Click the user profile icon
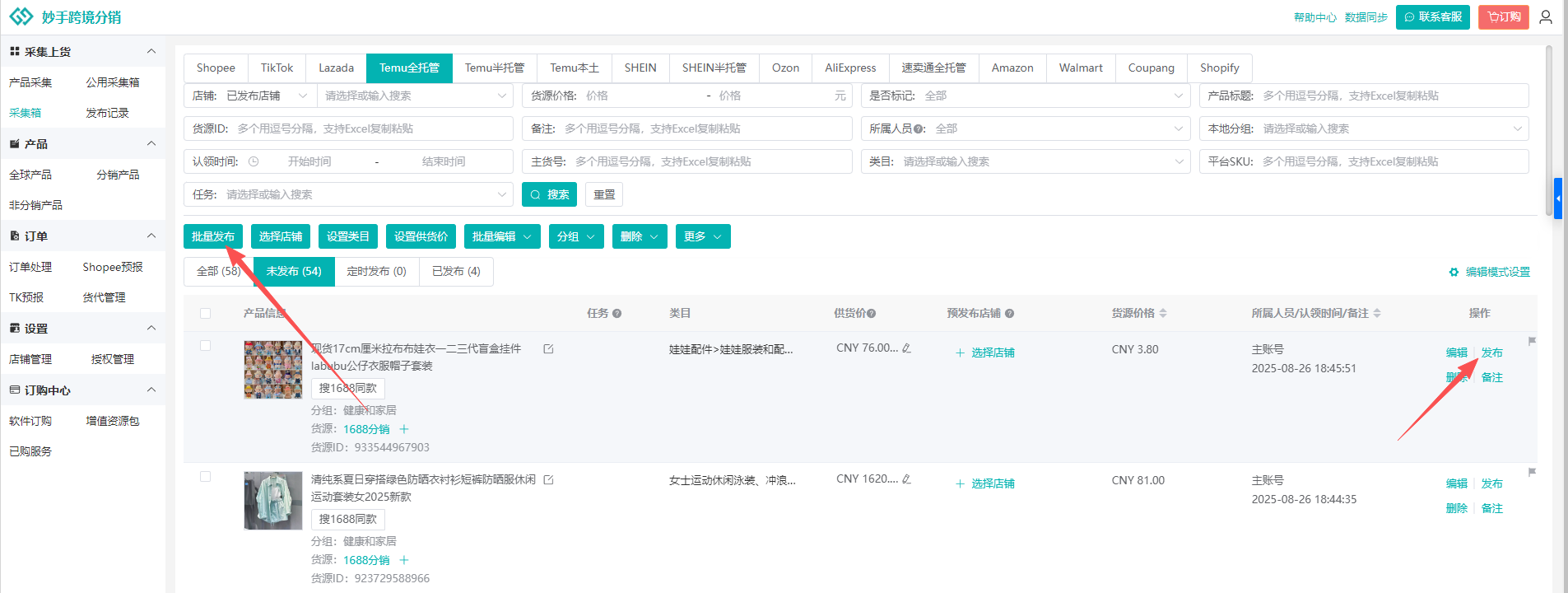Screen dimensions: 1568x593 click(x=1546, y=17)
